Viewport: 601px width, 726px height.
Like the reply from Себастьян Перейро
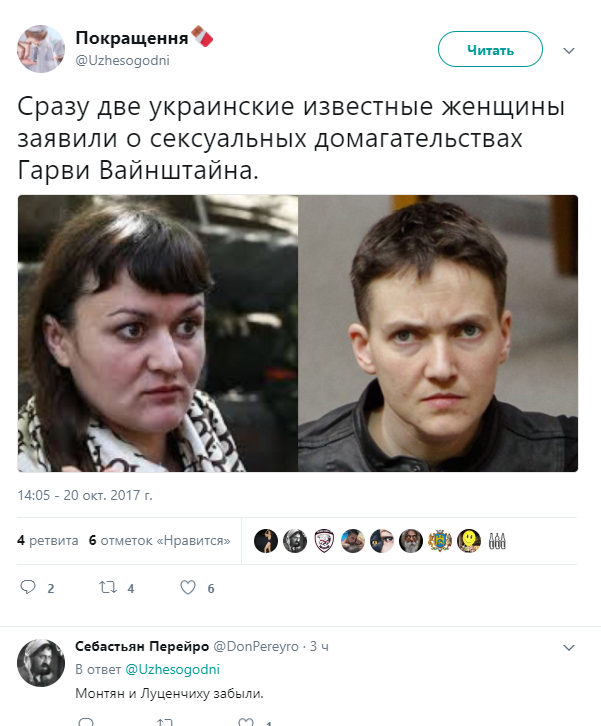coord(245,722)
